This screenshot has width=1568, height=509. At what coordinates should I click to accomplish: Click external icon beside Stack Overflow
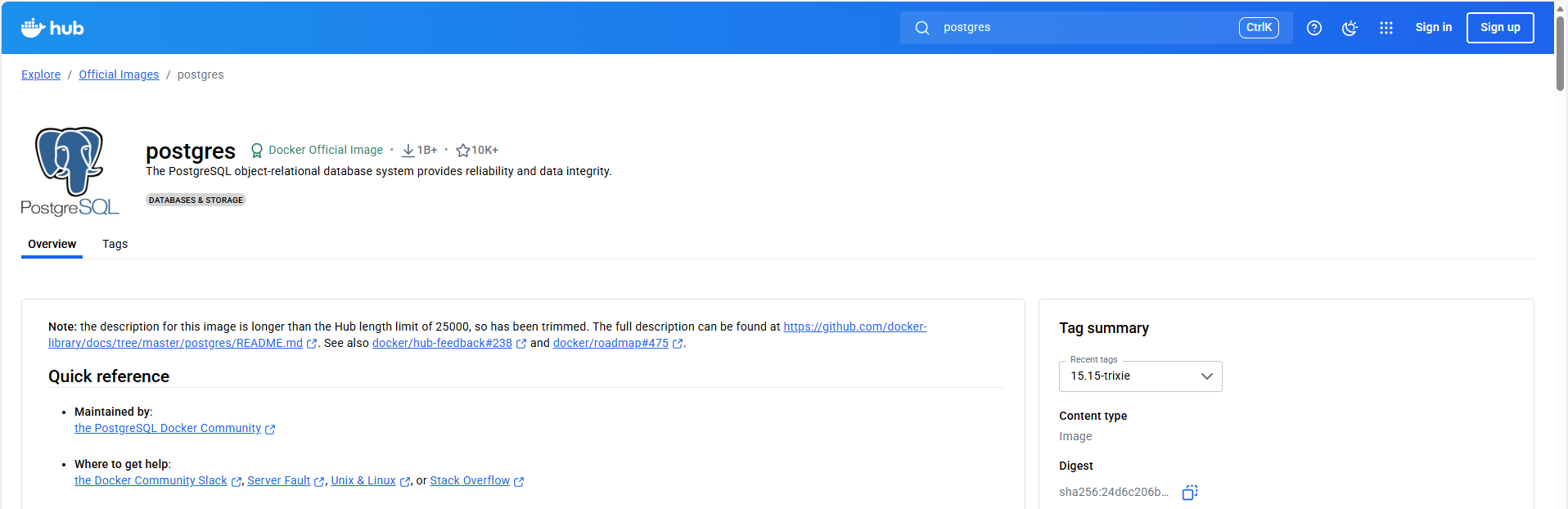(519, 481)
